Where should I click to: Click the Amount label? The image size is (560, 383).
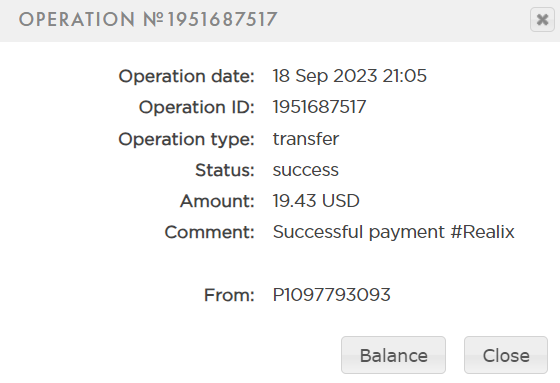click(x=217, y=201)
